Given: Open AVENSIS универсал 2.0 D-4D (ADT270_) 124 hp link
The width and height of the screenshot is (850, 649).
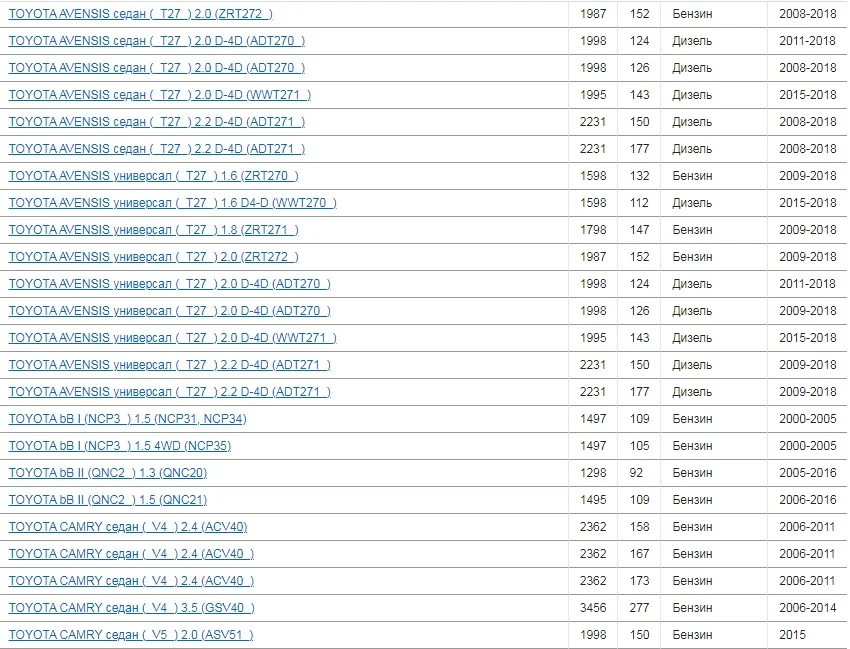Looking at the screenshot, I should tap(170, 284).
